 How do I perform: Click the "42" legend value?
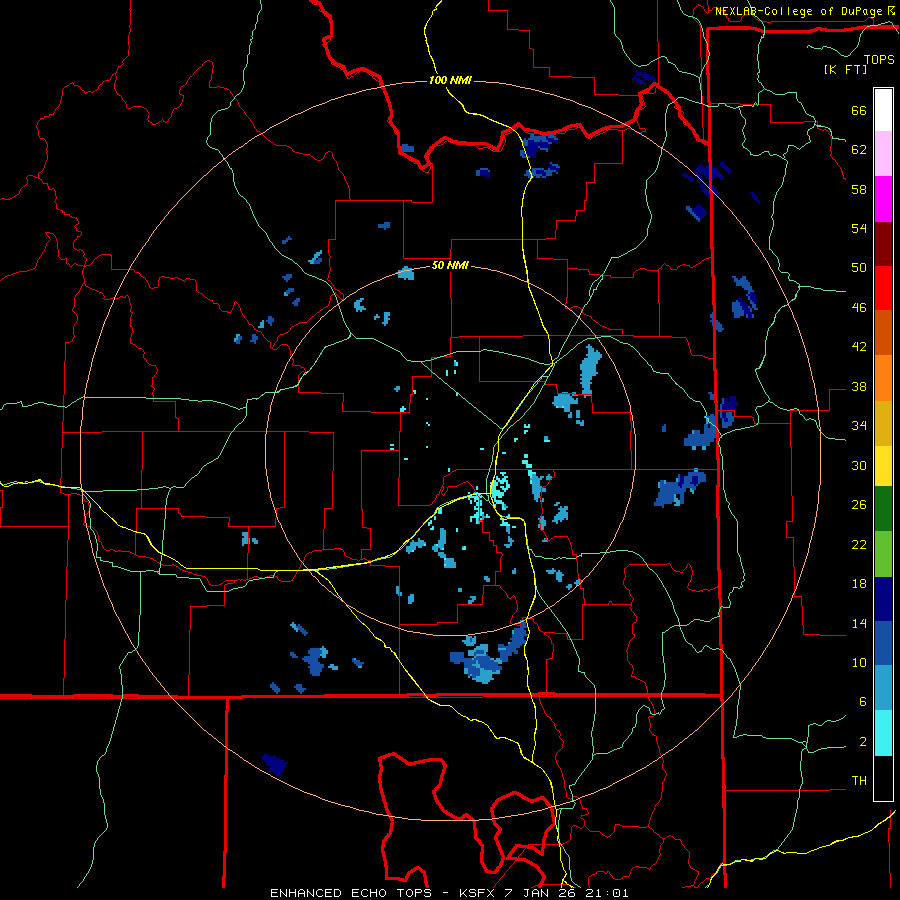click(859, 347)
